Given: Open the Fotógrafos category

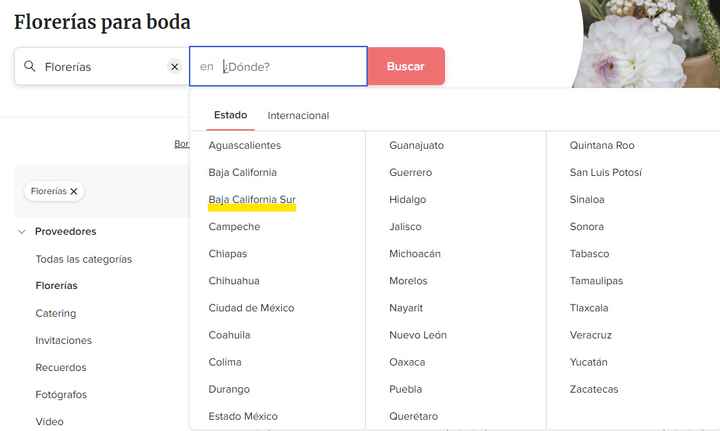Looking at the screenshot, I should pyautogui.click(x=61, y=395).
